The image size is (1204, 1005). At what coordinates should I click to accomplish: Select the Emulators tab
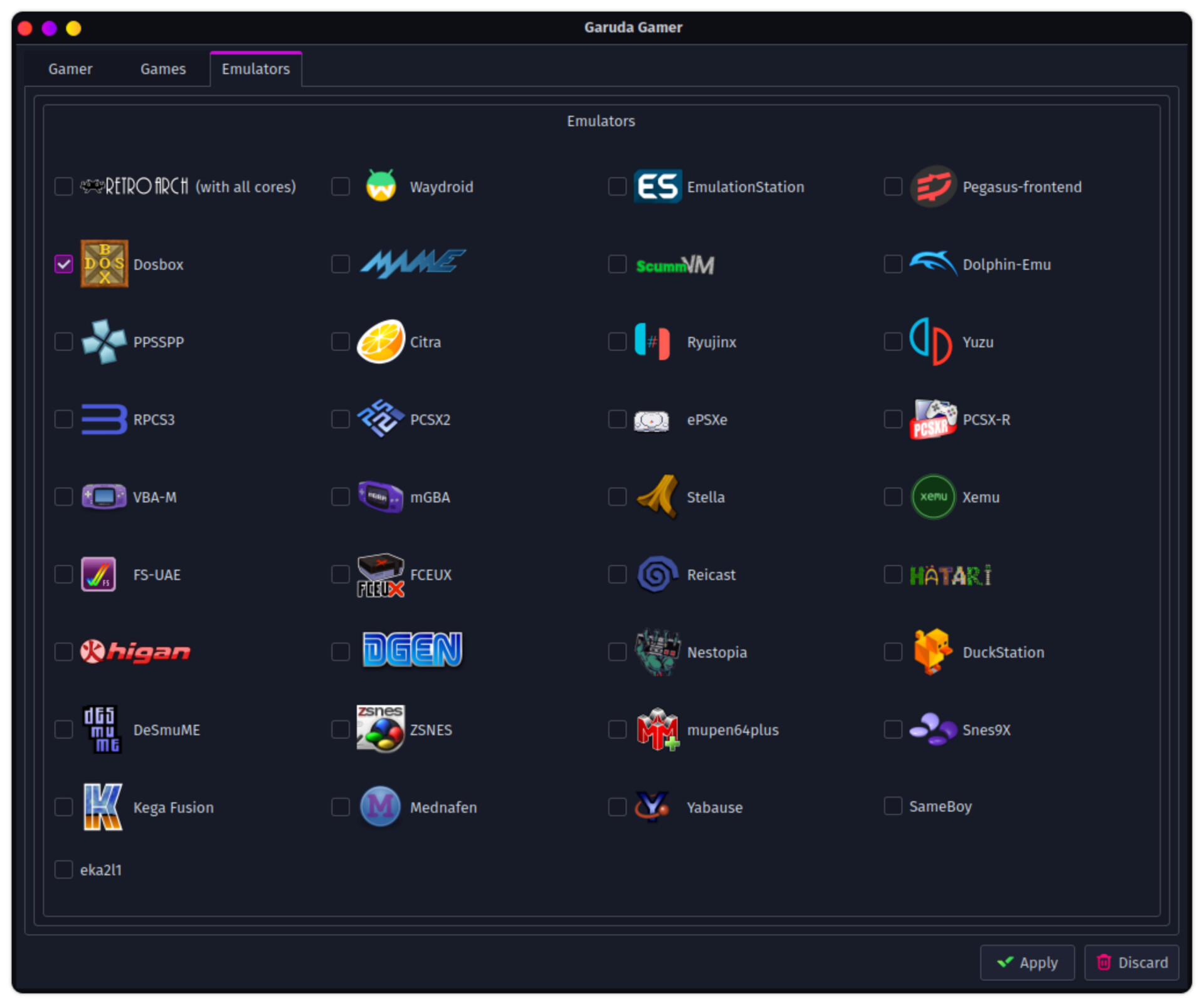click(256, 69)
